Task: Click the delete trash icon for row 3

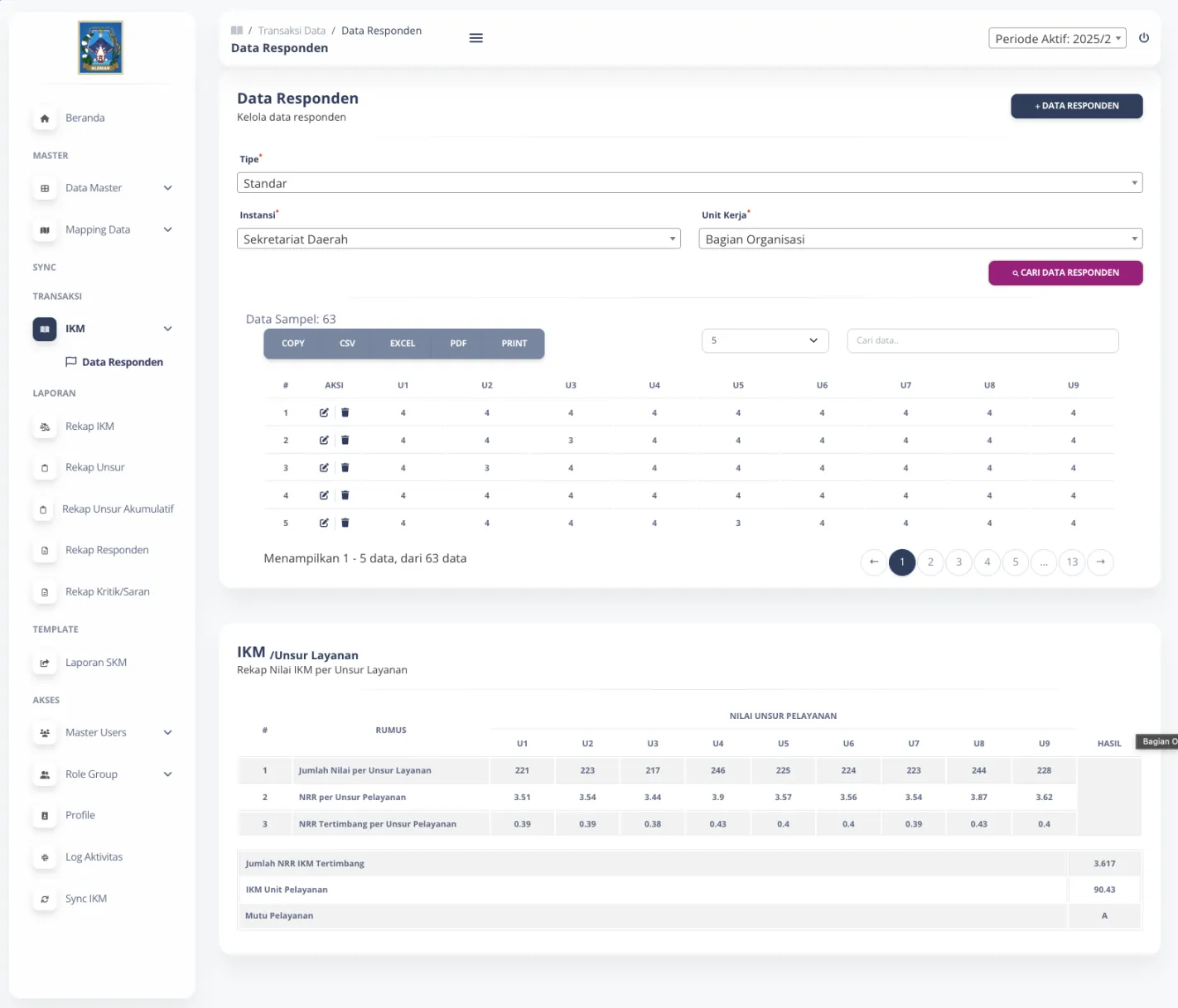Action: click(345, 468)
